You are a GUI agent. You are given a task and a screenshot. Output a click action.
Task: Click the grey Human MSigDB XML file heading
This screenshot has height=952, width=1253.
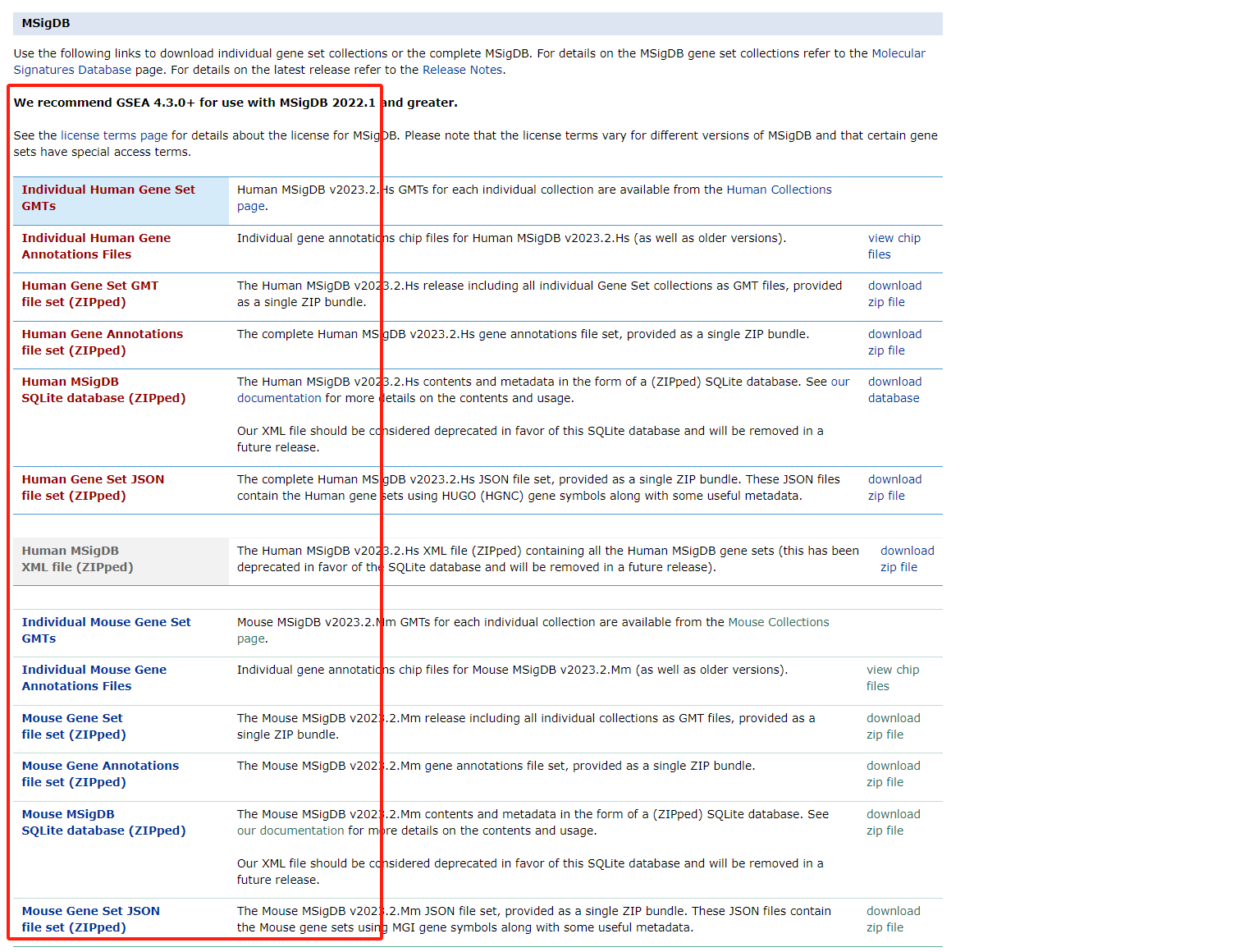(77, 559)
